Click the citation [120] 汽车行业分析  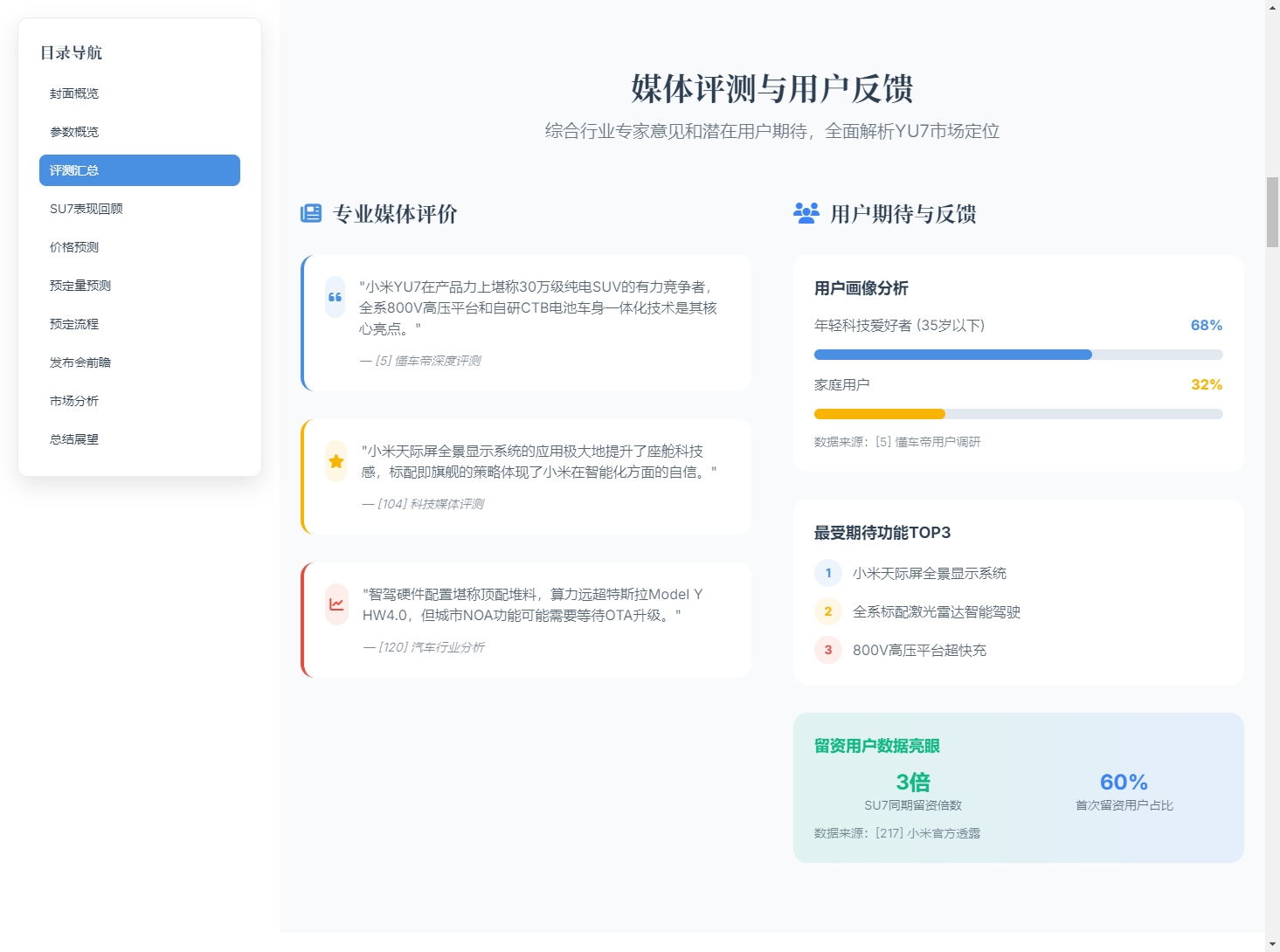(424, 647)
